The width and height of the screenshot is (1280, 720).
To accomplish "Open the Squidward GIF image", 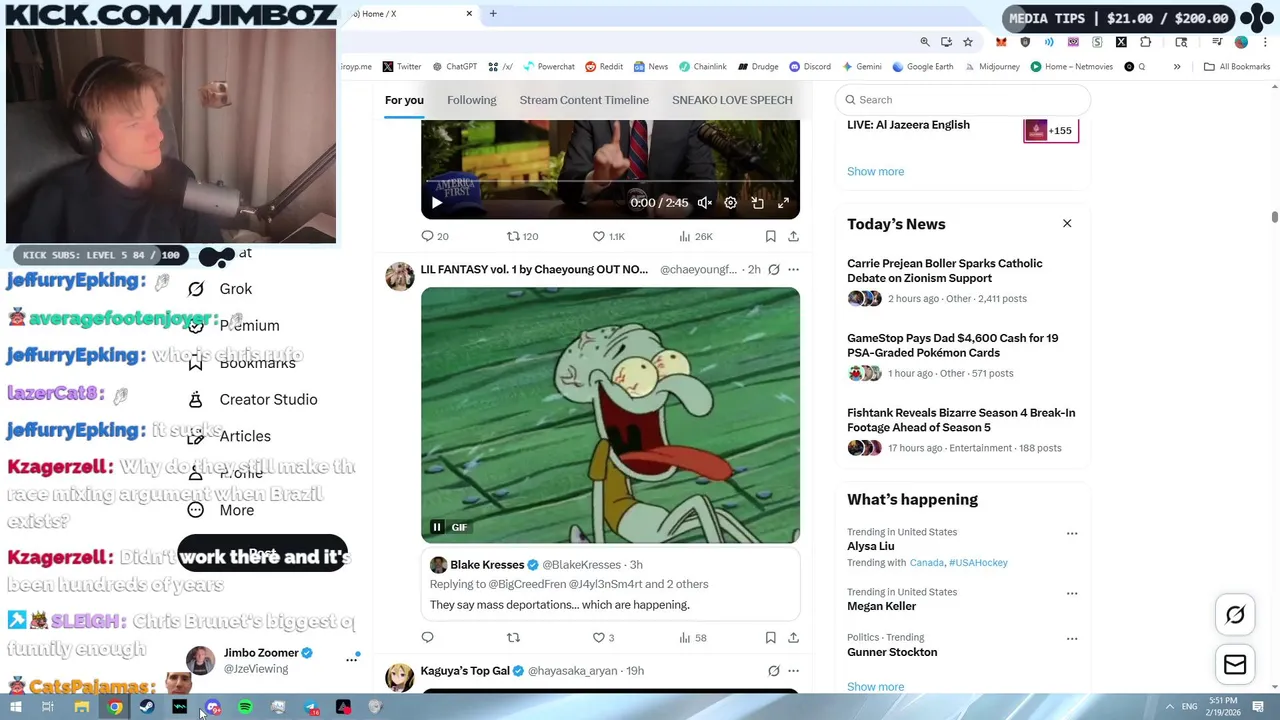I will 610,415.
